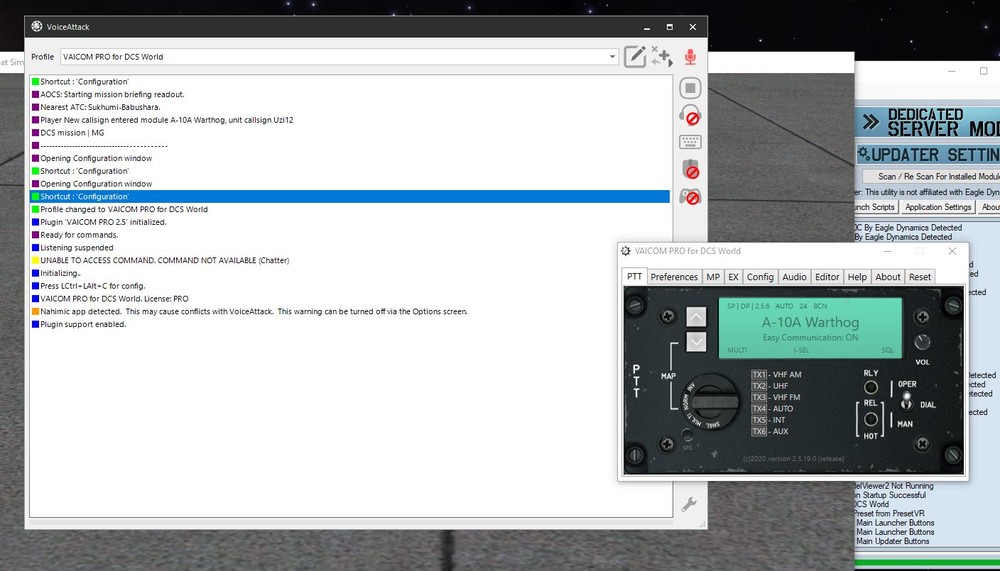The width and height of the screenshot is (1000, 571).
Task: Open the Editor tab
Action: 827,277
